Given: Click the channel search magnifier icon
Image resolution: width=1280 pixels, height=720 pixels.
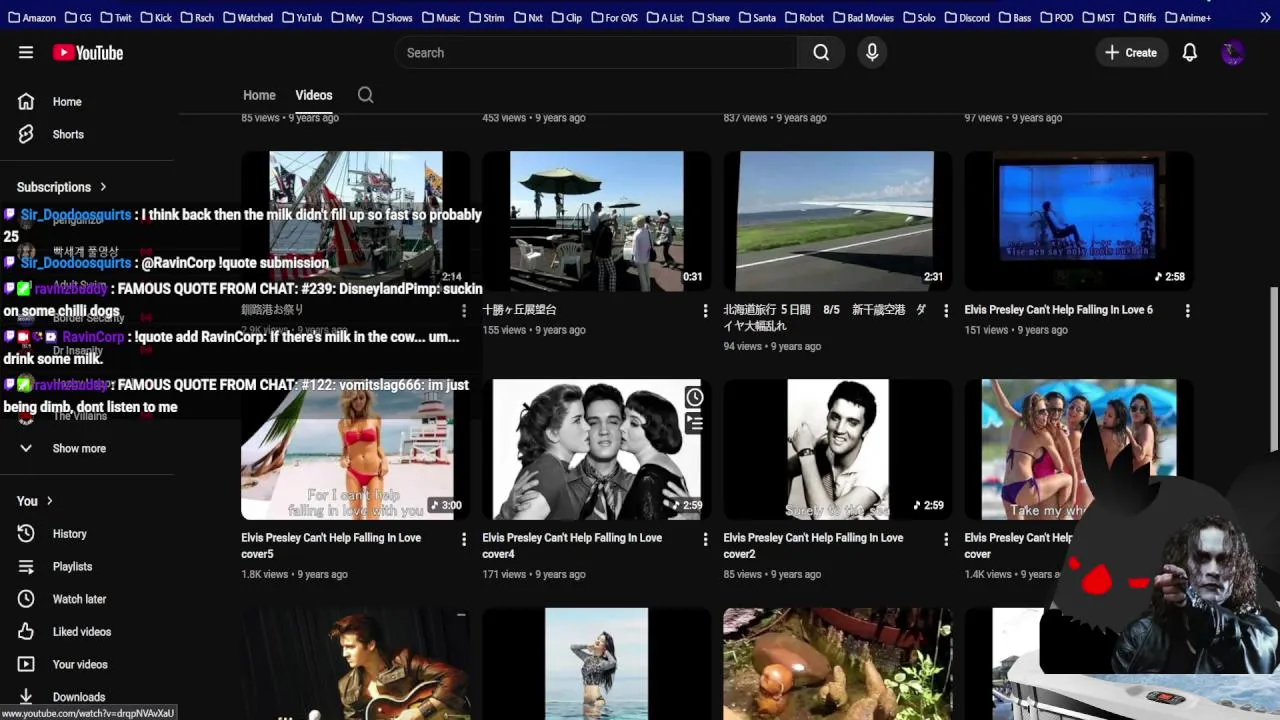Looking at the screenshot, I should point(365,95).
